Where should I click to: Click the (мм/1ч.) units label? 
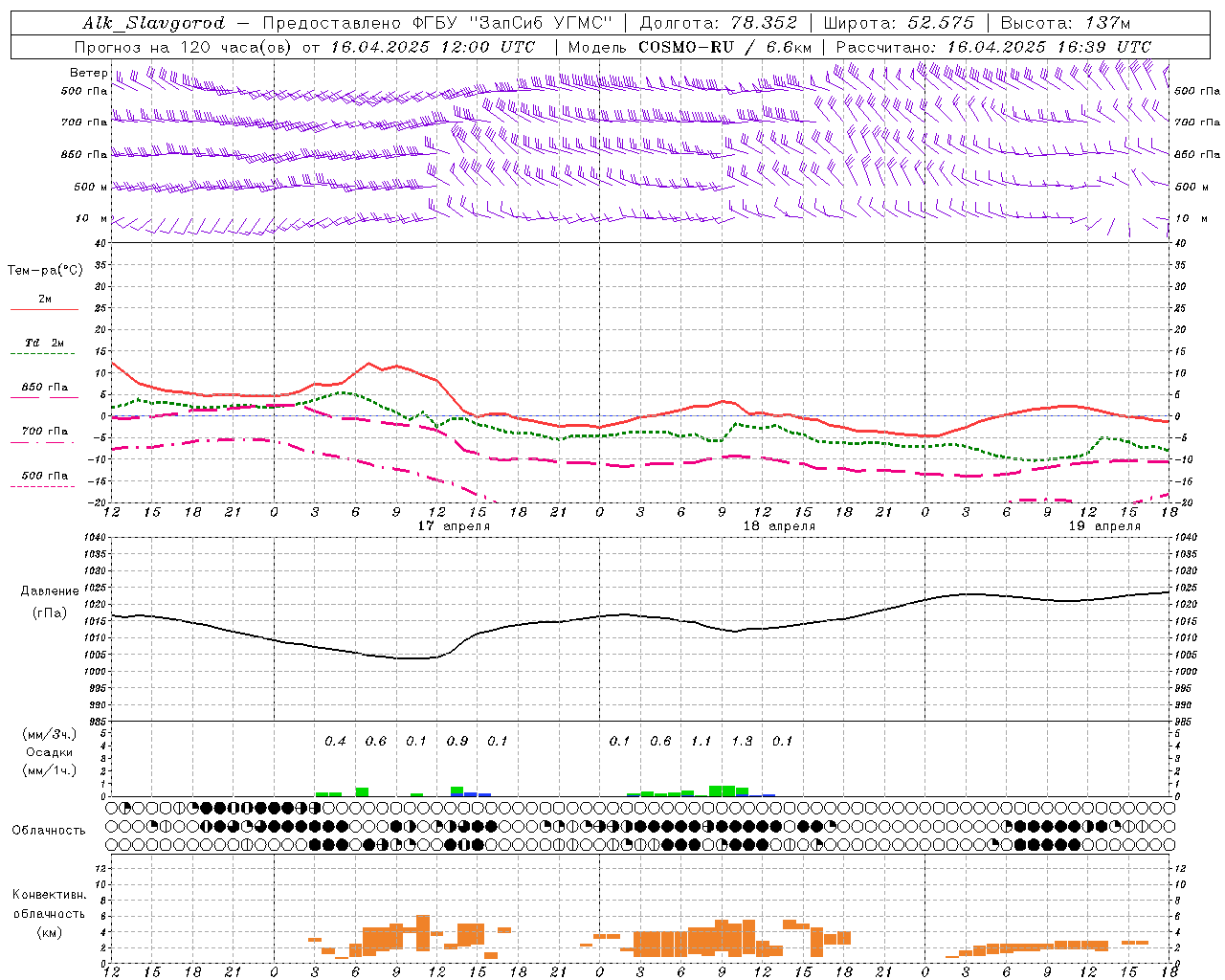click(x=49, y=770)
